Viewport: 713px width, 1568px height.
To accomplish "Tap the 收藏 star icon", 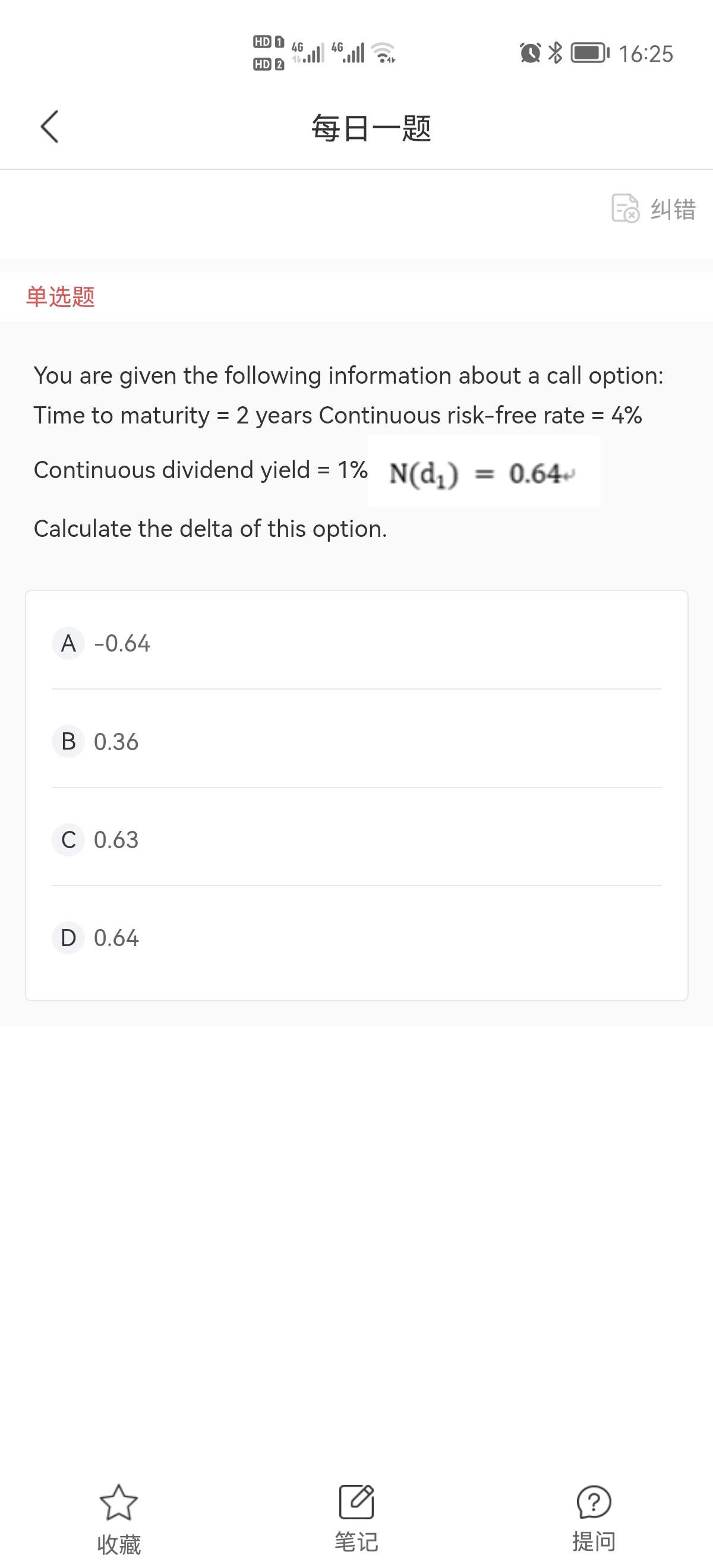I will 119,1501.
